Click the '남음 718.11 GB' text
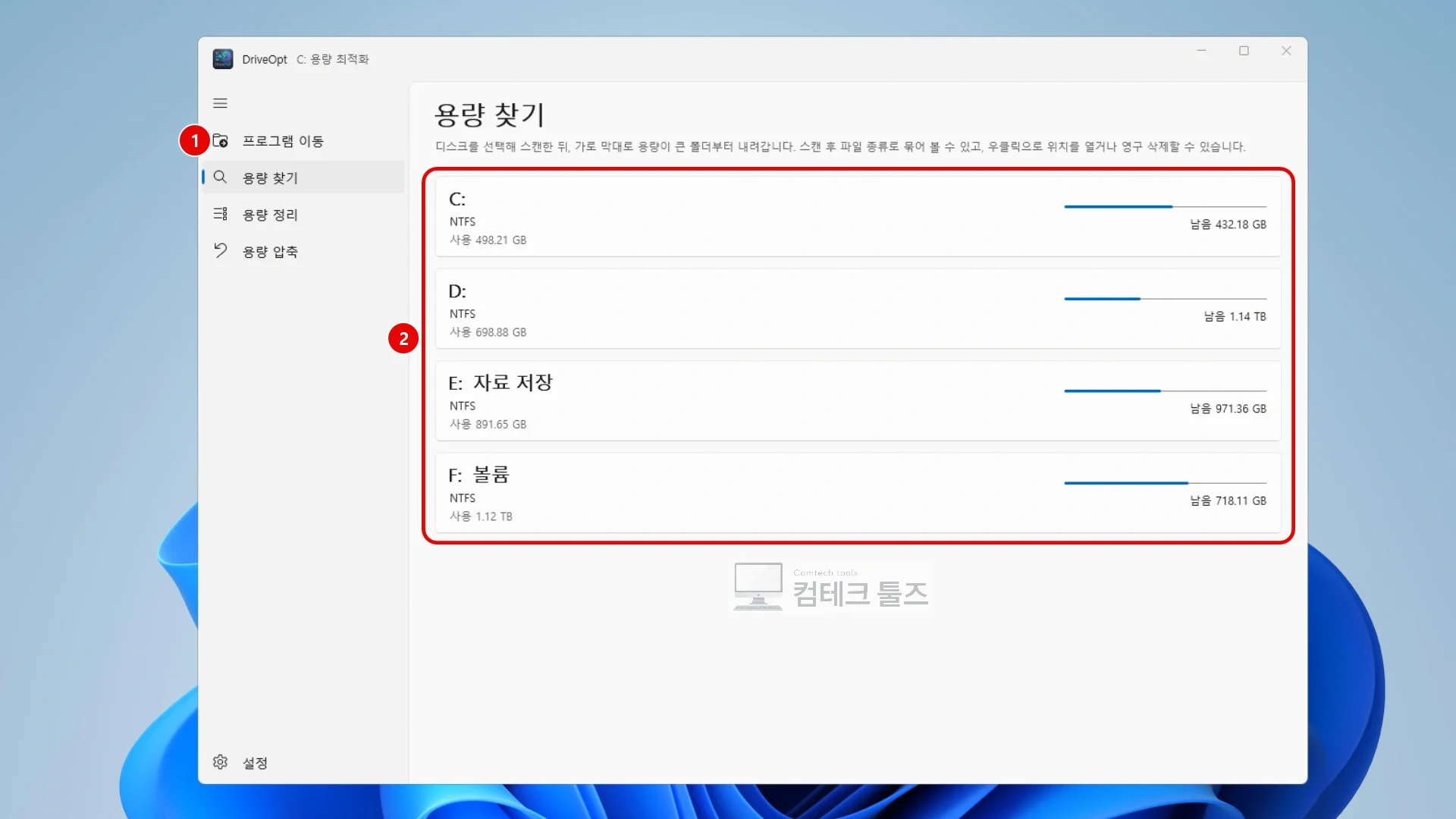Screen dimensions: 1456x819 (1228, 500)
